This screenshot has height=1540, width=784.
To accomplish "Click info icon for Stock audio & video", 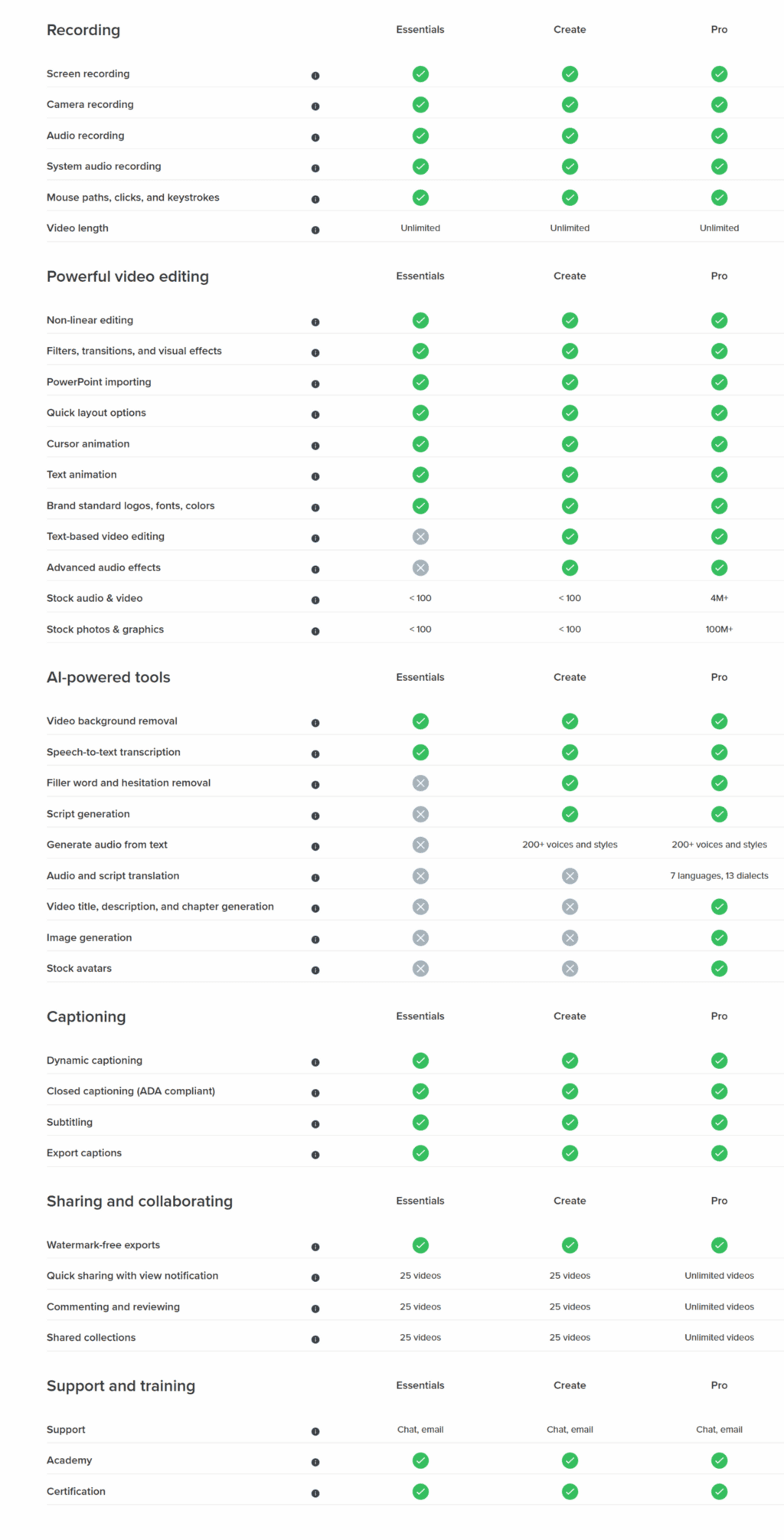I will (315, 600).
